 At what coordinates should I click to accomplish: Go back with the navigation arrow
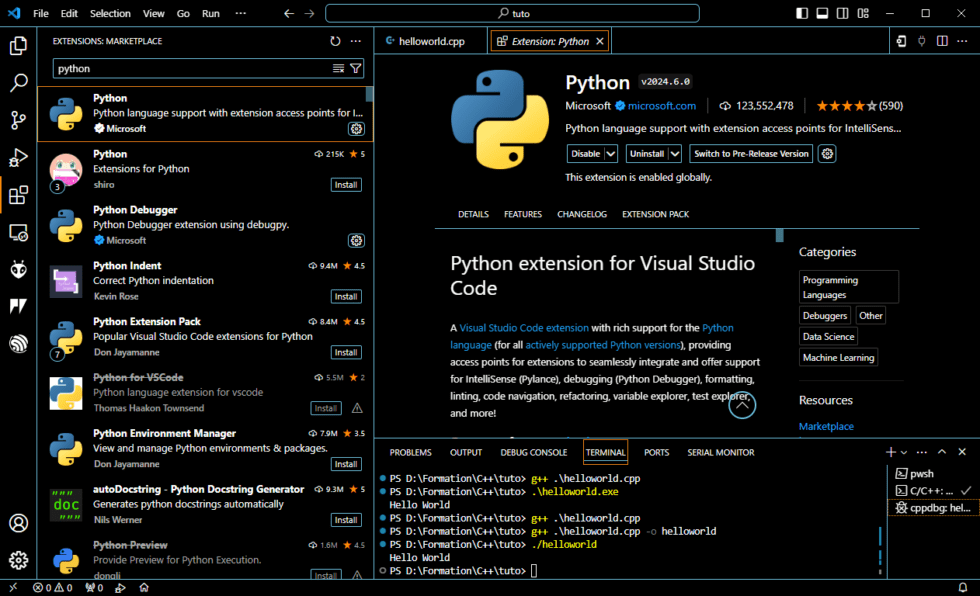[289, 13]
